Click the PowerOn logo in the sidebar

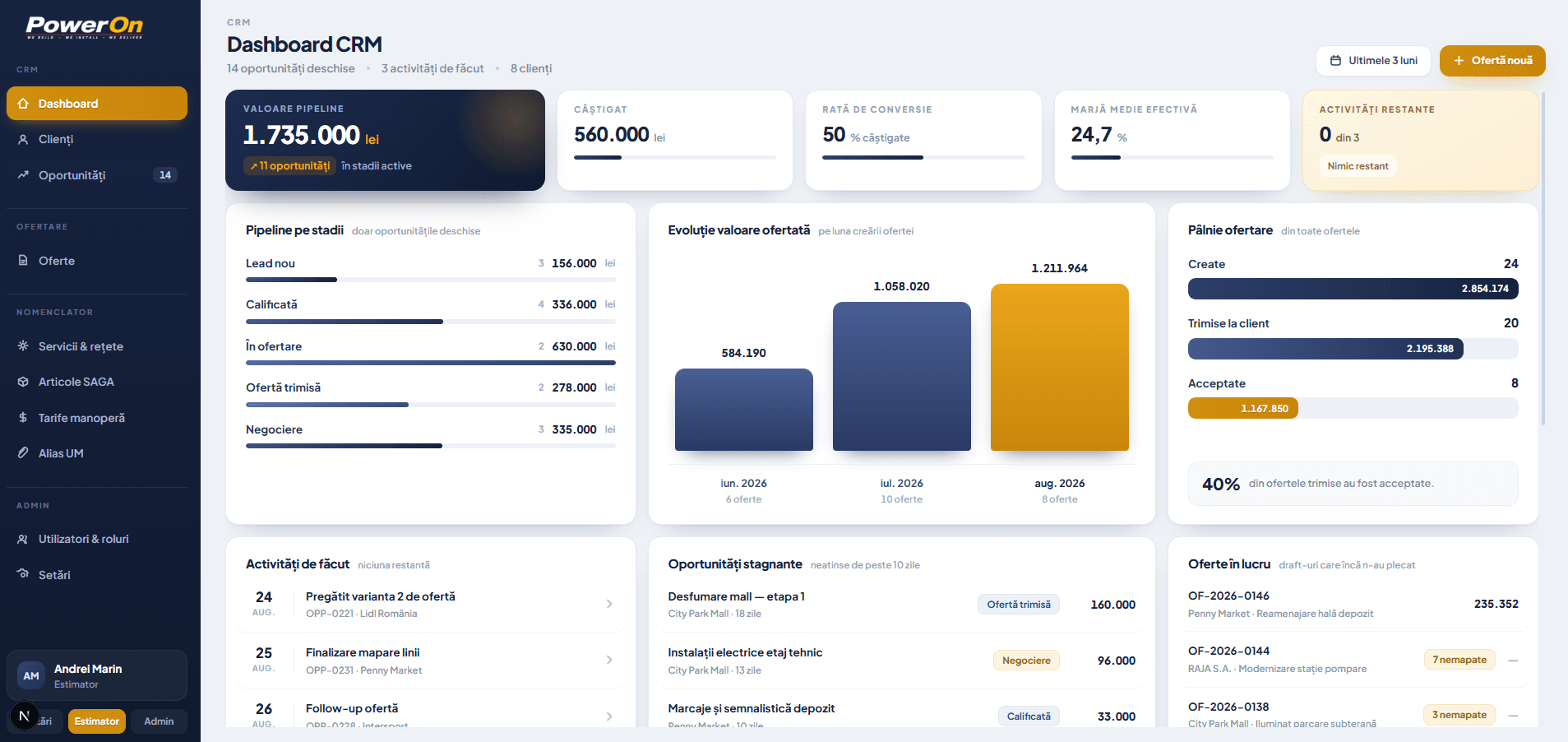pyautogui.click(x=84, y=27)
